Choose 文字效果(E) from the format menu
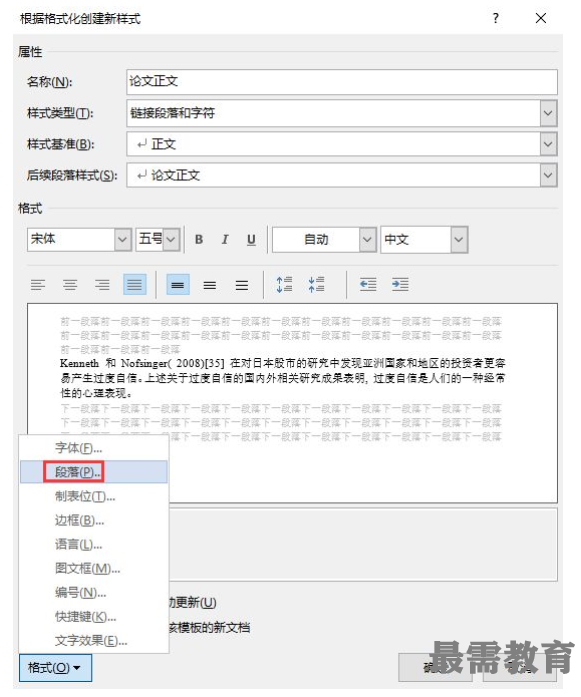The height and width of the screenshot is (697, 581). [94, 641]
